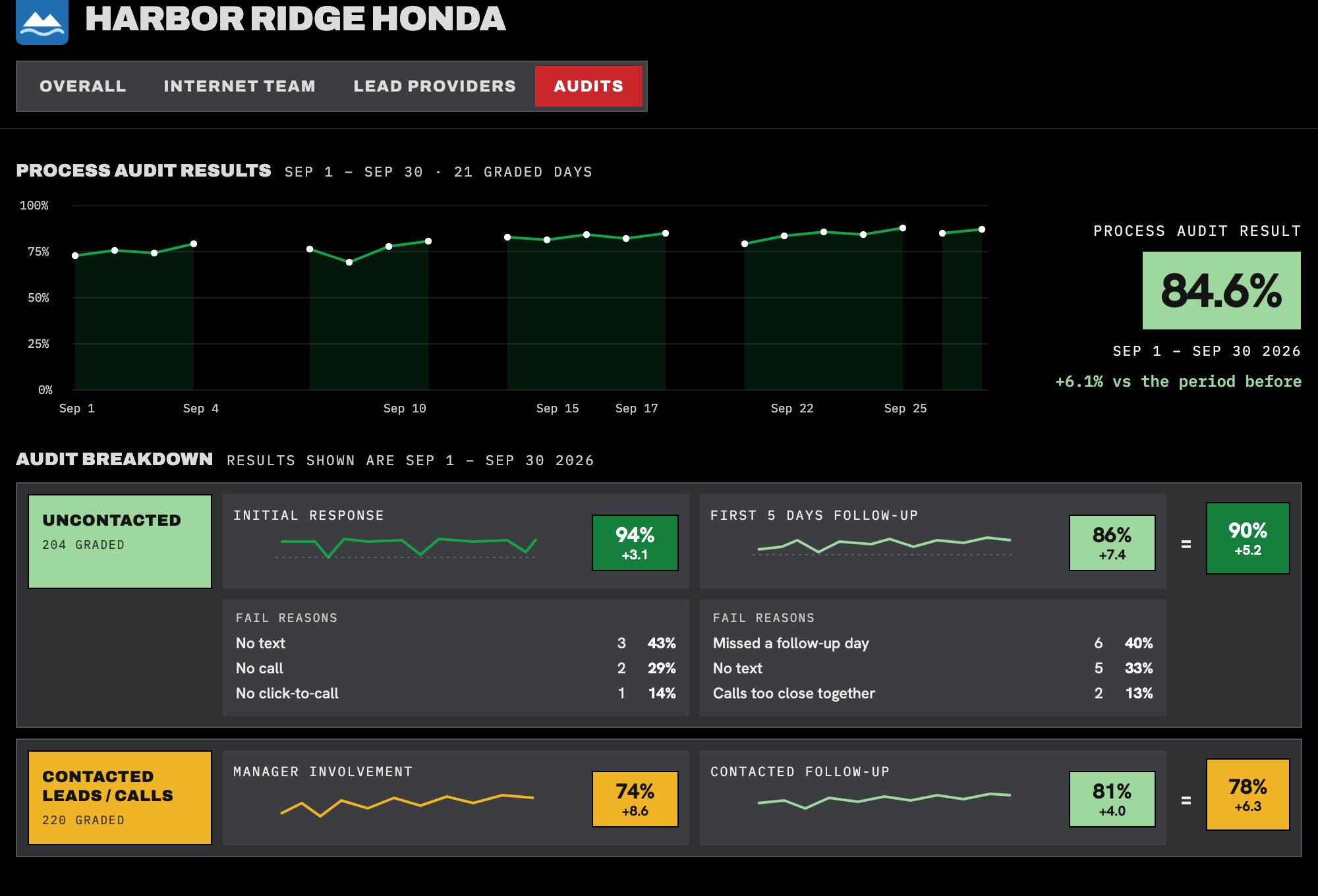
Task: Click the Initial Response sparkline chart
Action: pyautogui.click(x=407, y=547)
